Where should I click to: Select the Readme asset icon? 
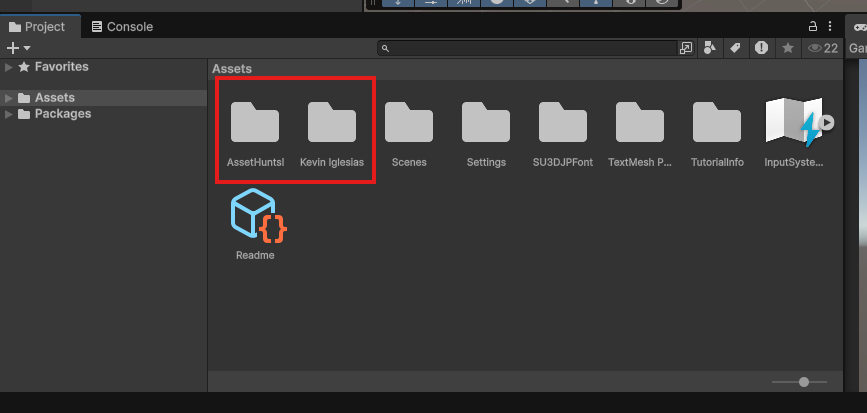click(x=257, y=217)
